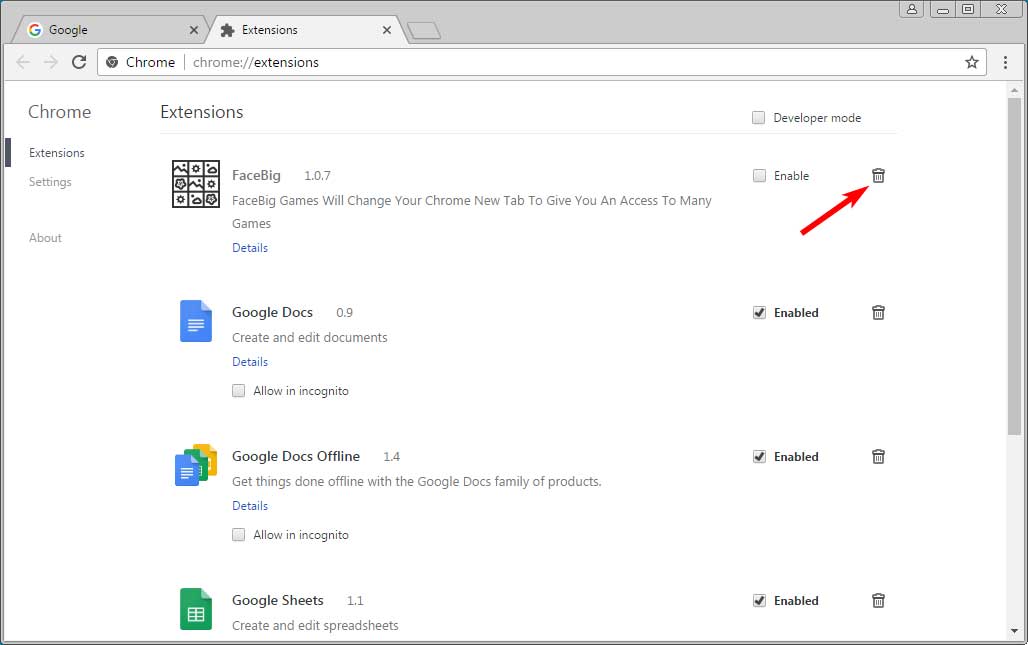
Task: Disable the Google Sheets extension
Action: [x=758, y=600]
